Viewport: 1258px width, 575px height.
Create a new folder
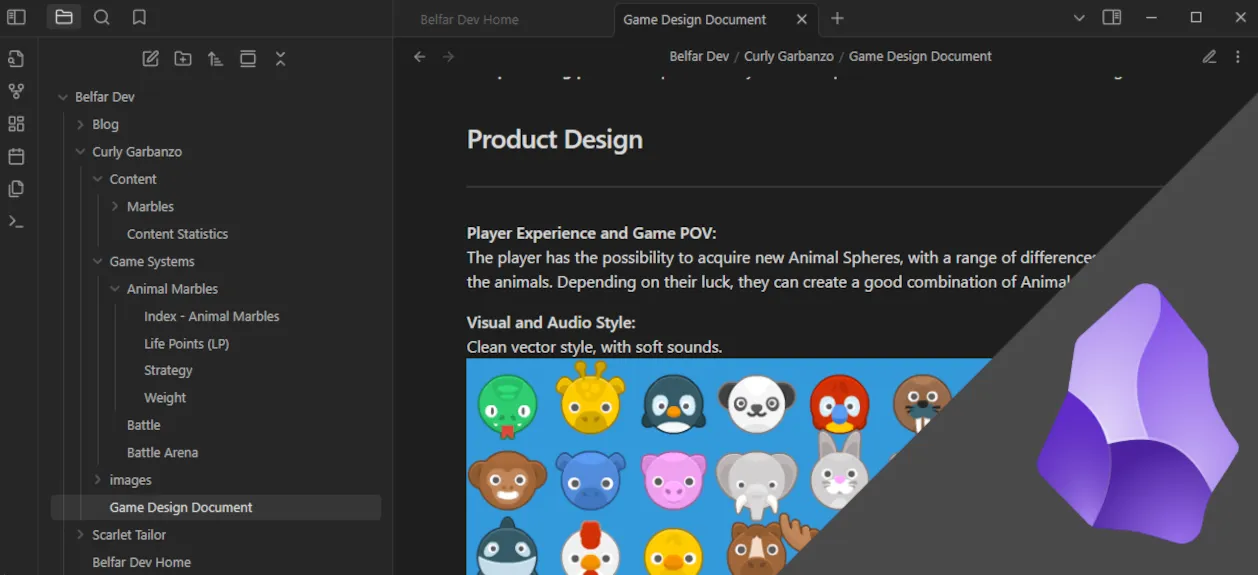(183, 59)
